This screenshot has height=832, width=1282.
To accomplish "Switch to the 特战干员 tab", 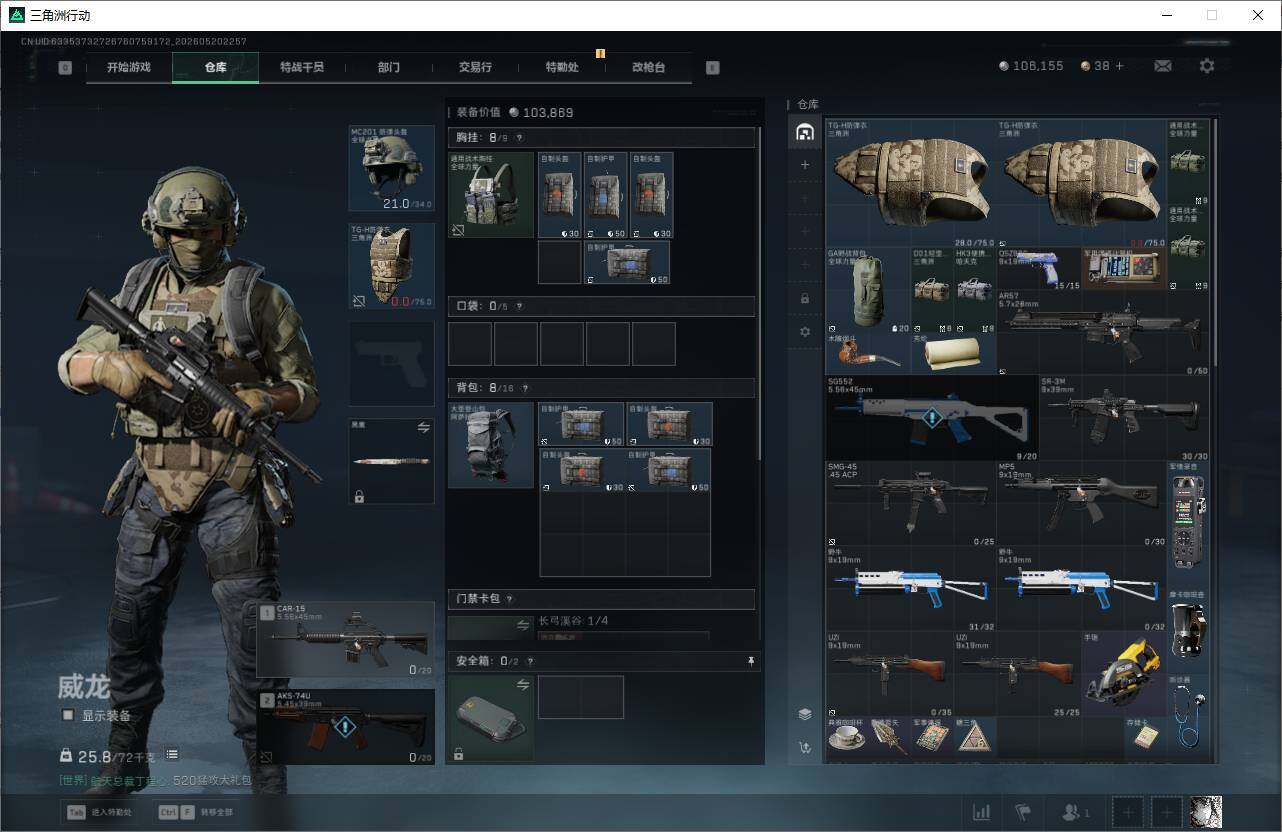I will 302,67.
